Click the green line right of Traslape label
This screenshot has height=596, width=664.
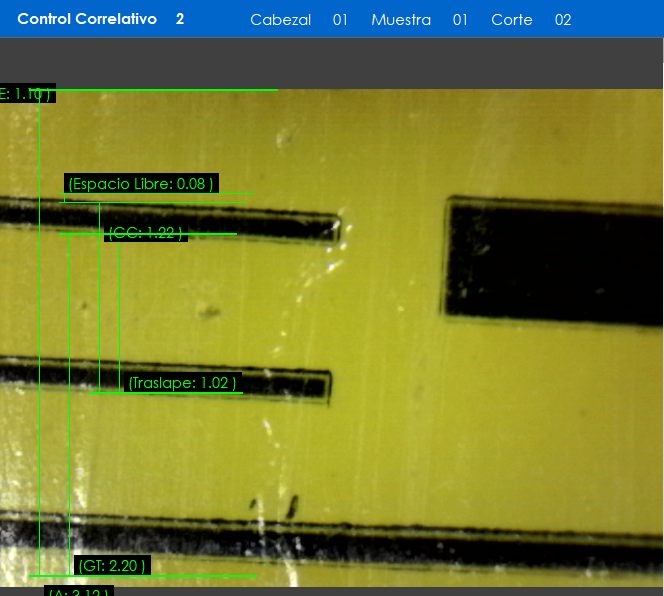coord(241,392)
